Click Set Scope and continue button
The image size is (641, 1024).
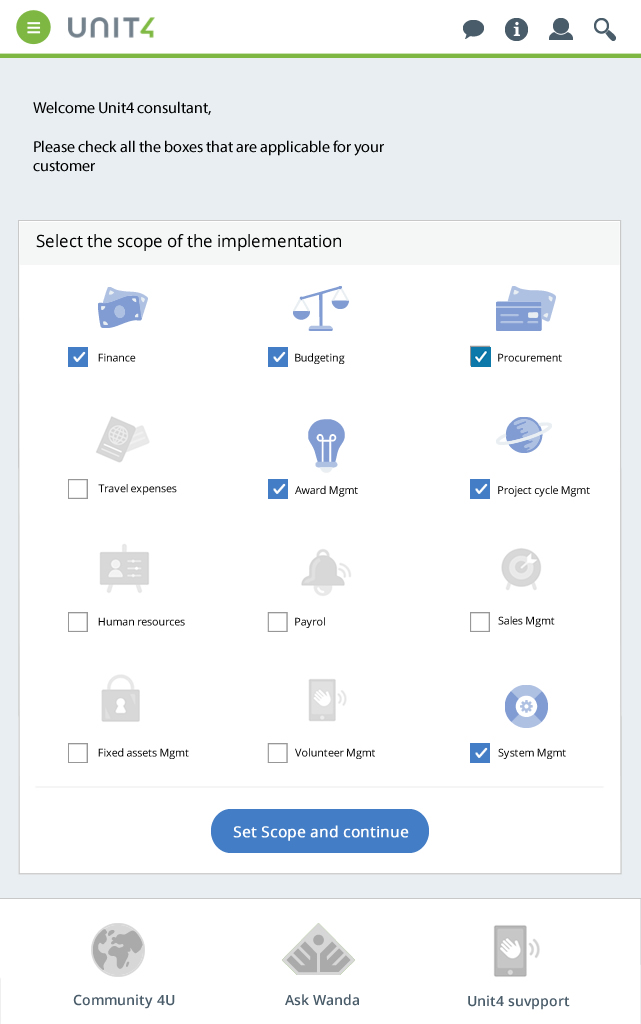[320, 831]
